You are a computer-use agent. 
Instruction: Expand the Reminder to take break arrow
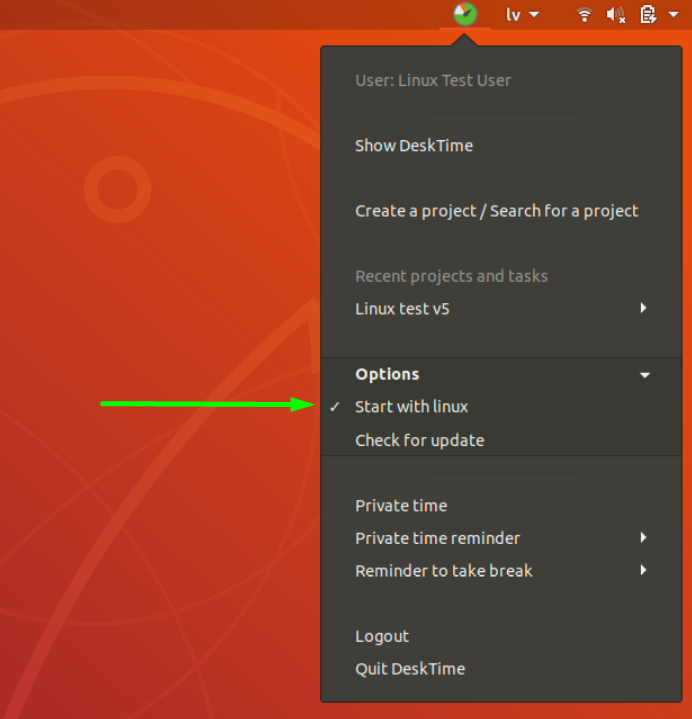pyautogui.click(x=643, y=570)
